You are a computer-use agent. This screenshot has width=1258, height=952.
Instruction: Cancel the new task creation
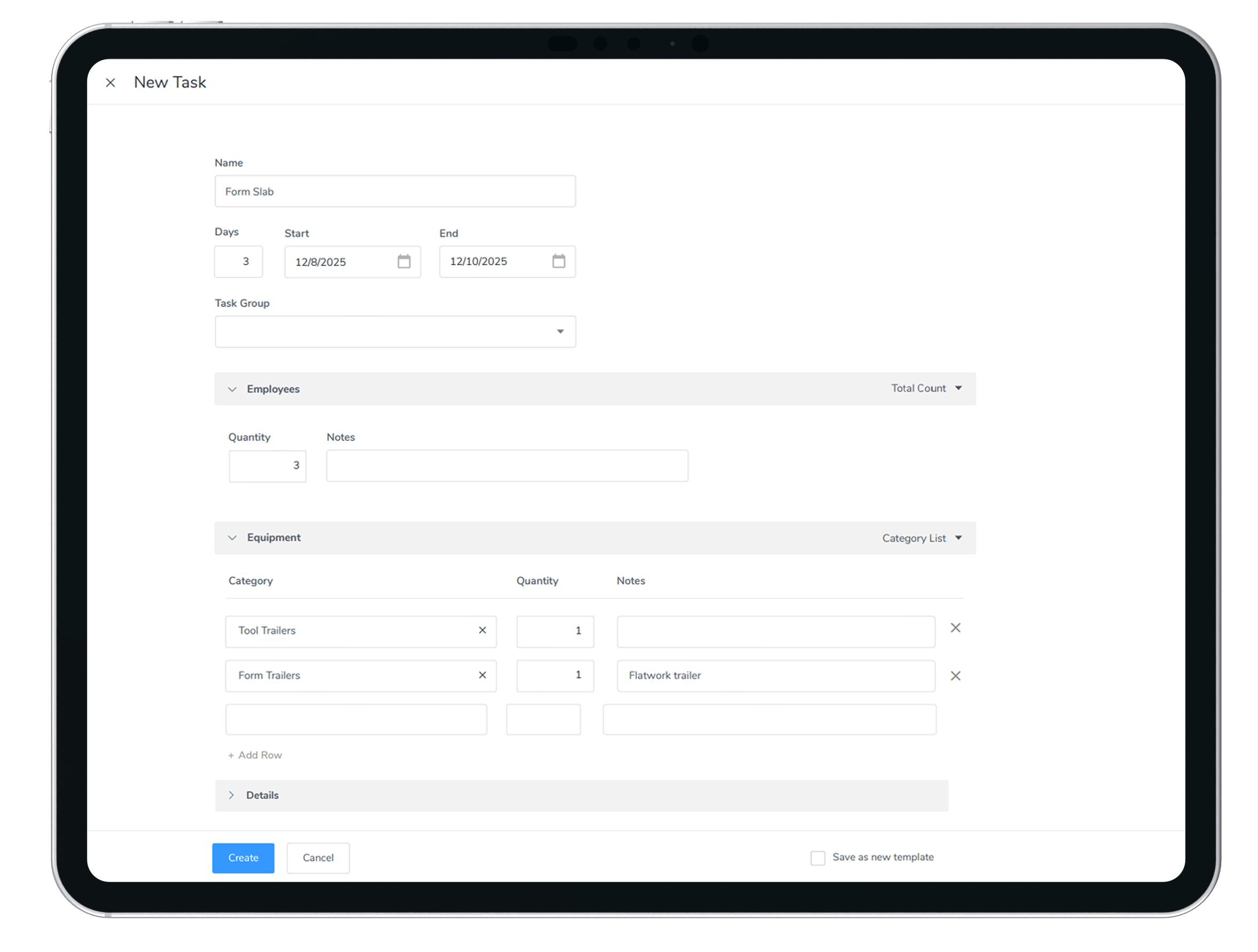coord(317,857)
